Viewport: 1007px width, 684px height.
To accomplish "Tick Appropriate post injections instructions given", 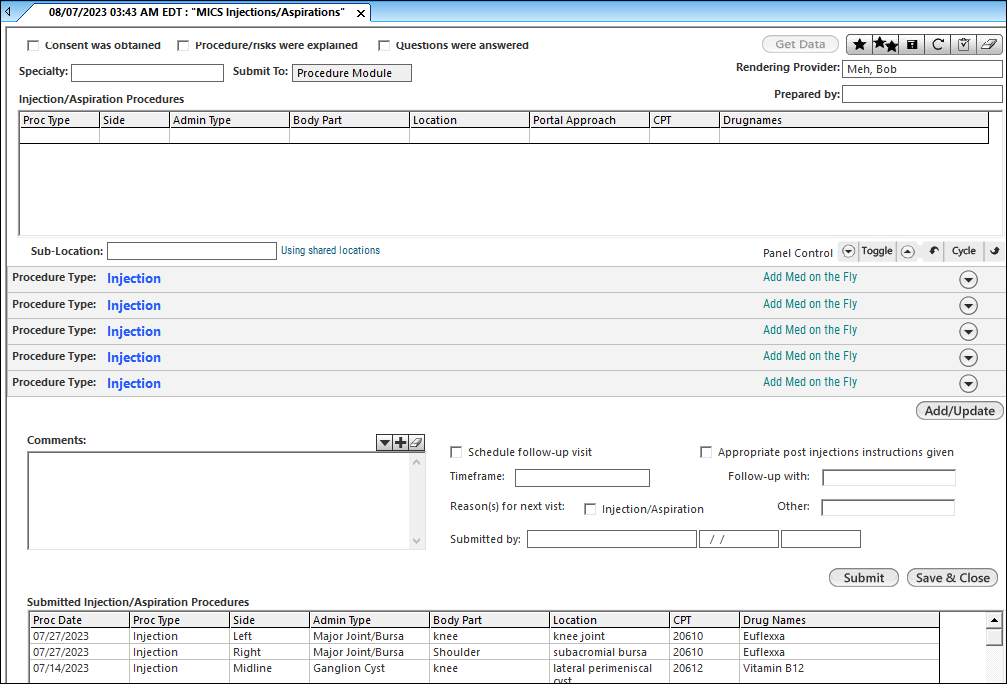I will click(x=706, y=452).
